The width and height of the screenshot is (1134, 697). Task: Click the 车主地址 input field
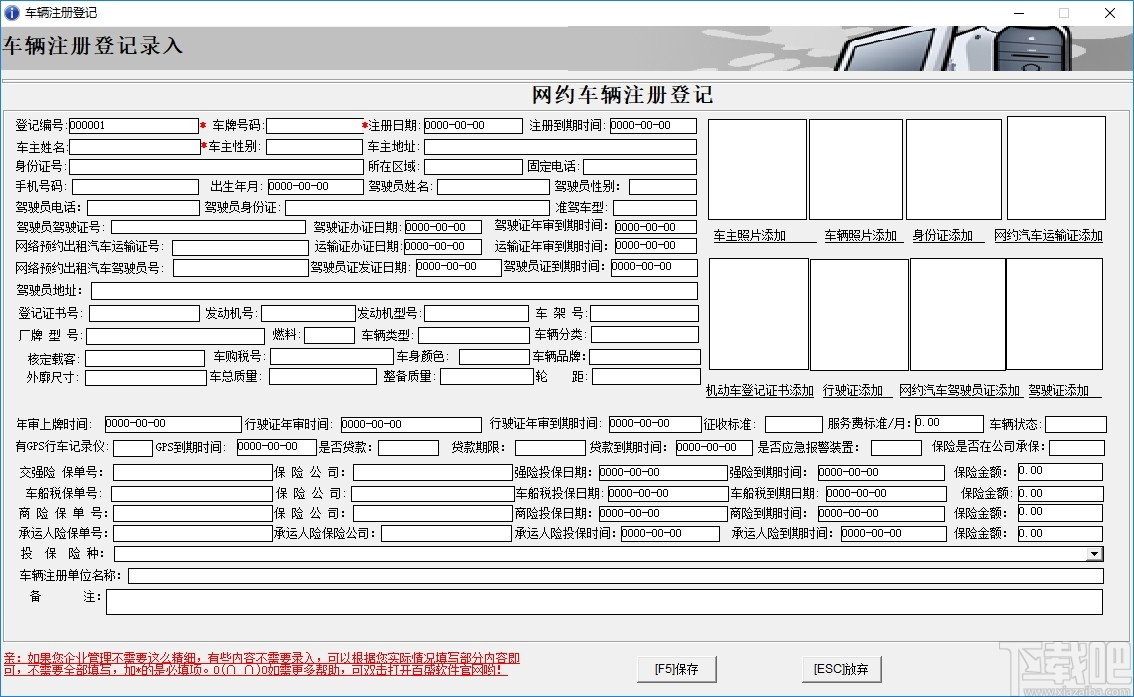coord(560,147)
